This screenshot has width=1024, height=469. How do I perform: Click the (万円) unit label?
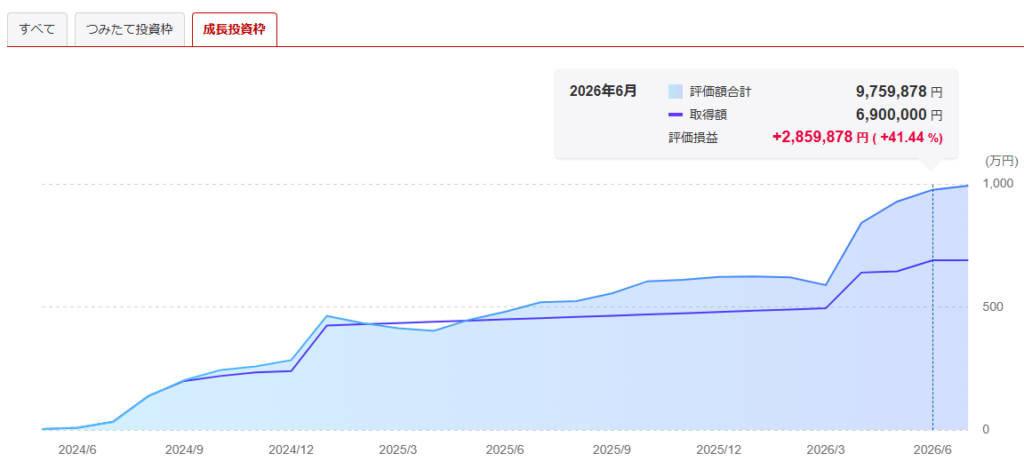1000,161
